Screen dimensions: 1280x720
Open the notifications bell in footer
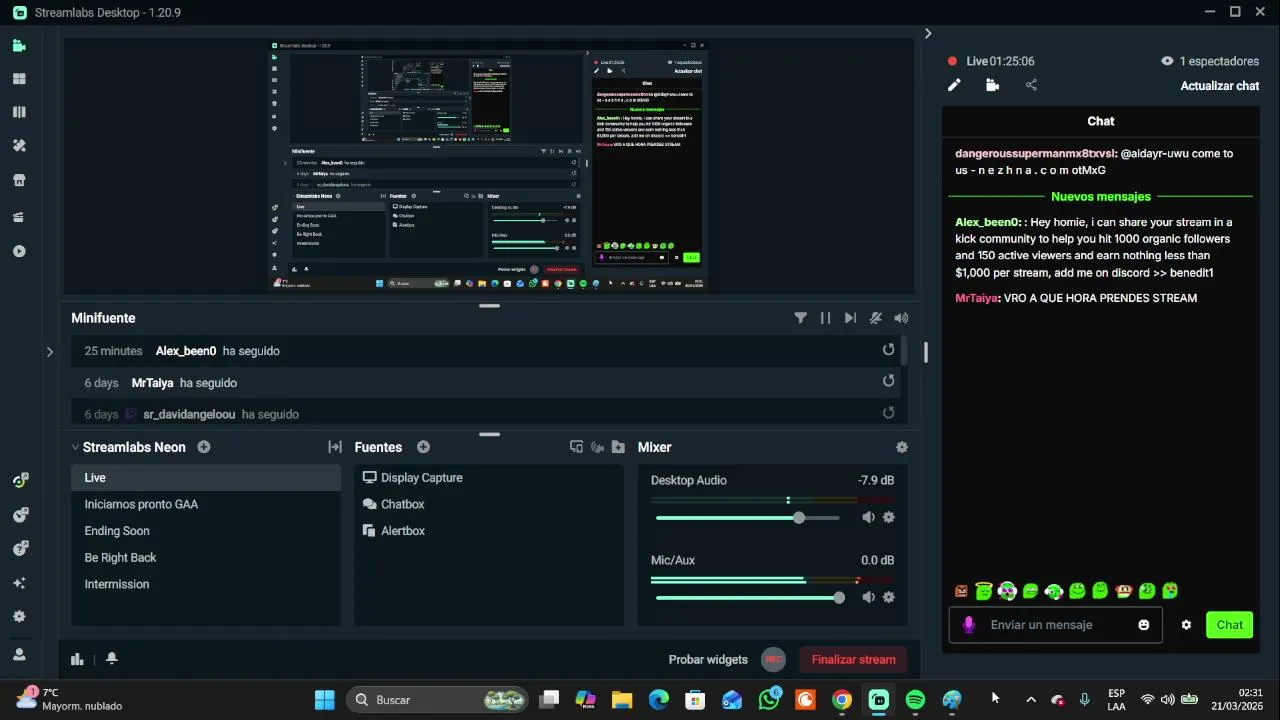point(112,658)
